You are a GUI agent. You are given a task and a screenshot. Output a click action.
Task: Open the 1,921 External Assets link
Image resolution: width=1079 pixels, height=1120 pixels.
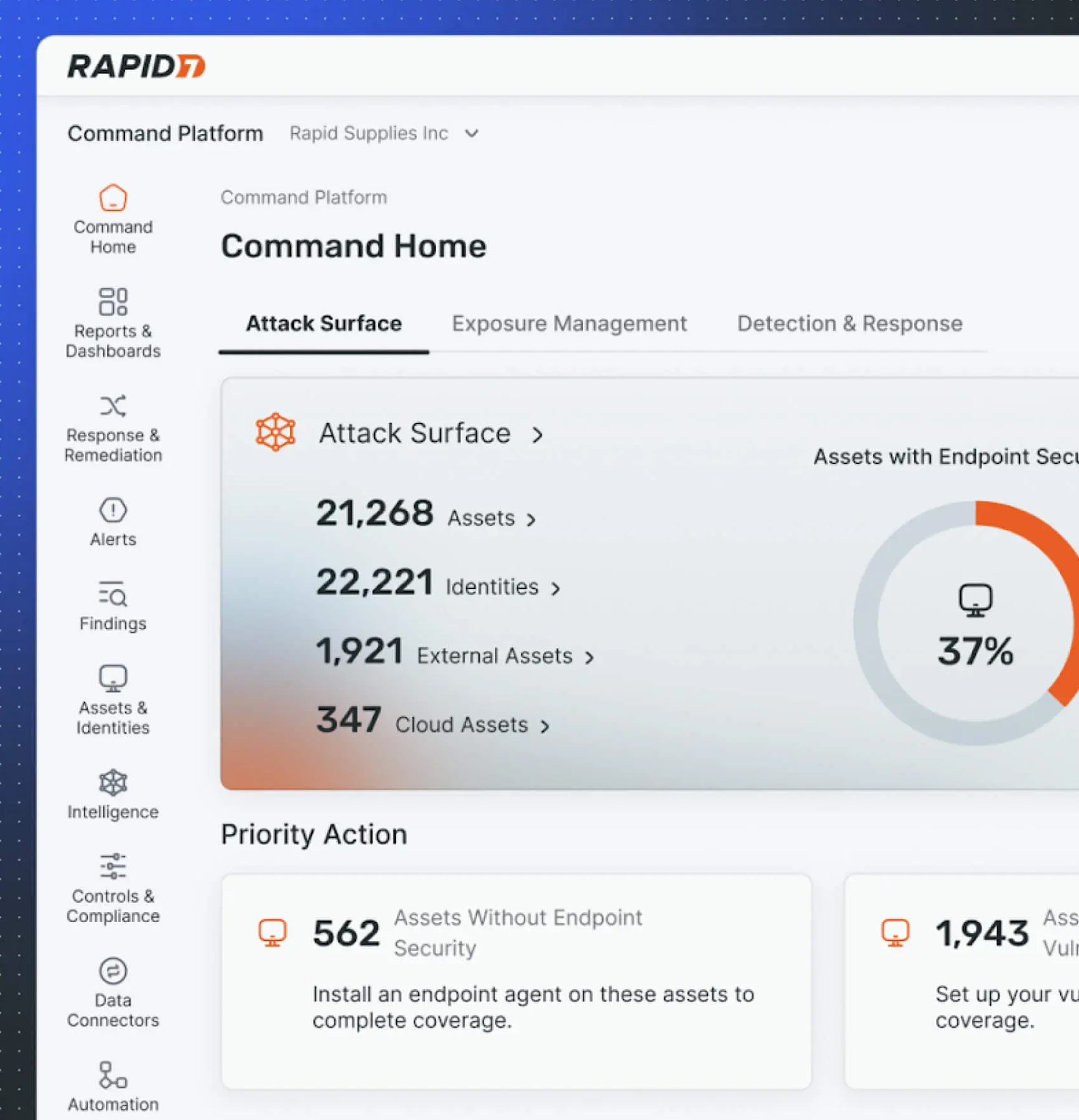[455, 652]
